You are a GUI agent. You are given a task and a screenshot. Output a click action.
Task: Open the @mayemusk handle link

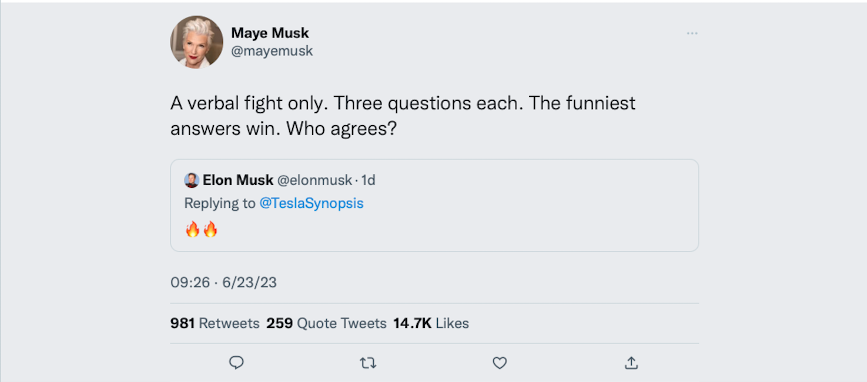(272, 51)
